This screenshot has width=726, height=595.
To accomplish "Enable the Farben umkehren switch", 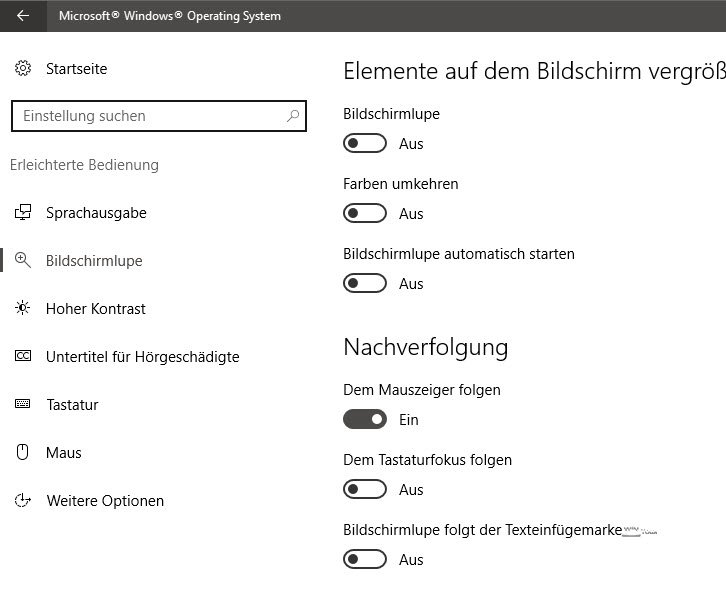I will [x=365, y=214].
